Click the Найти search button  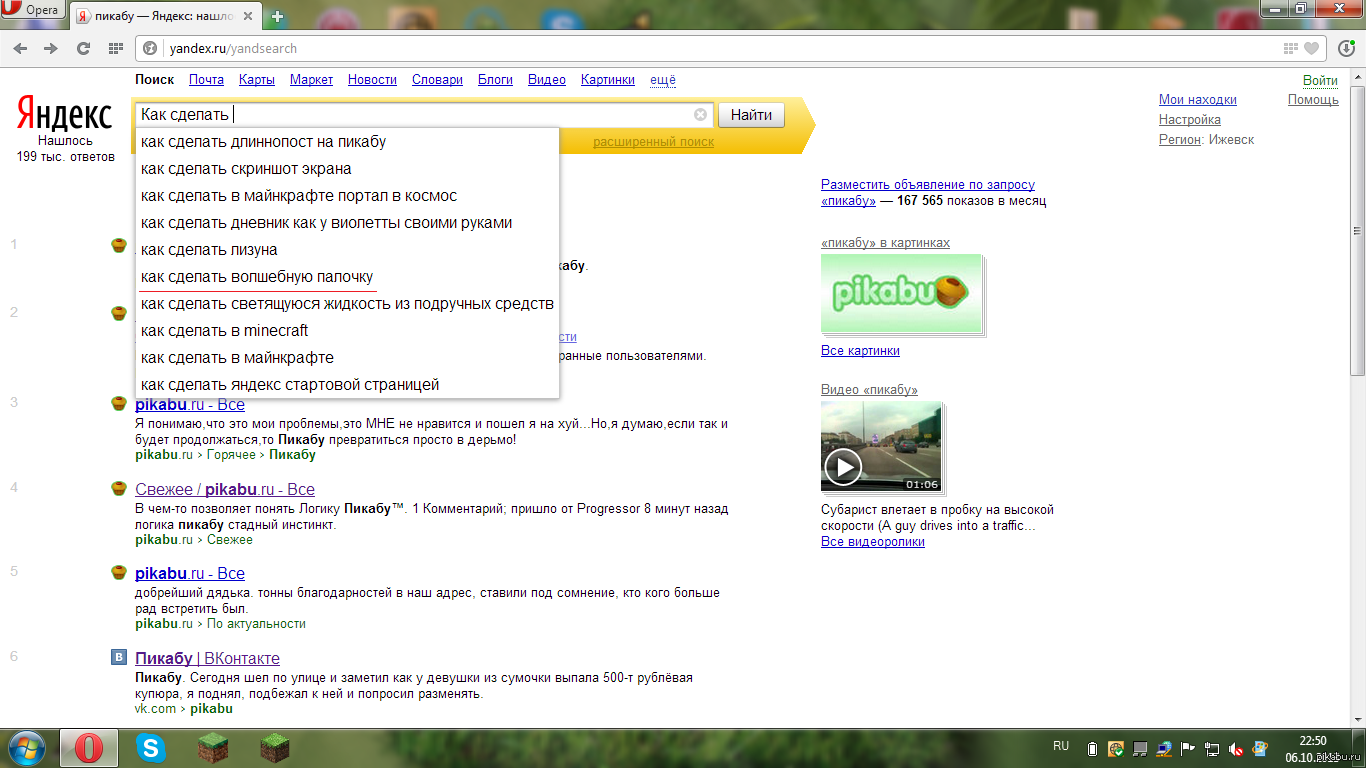coord(751,115)
